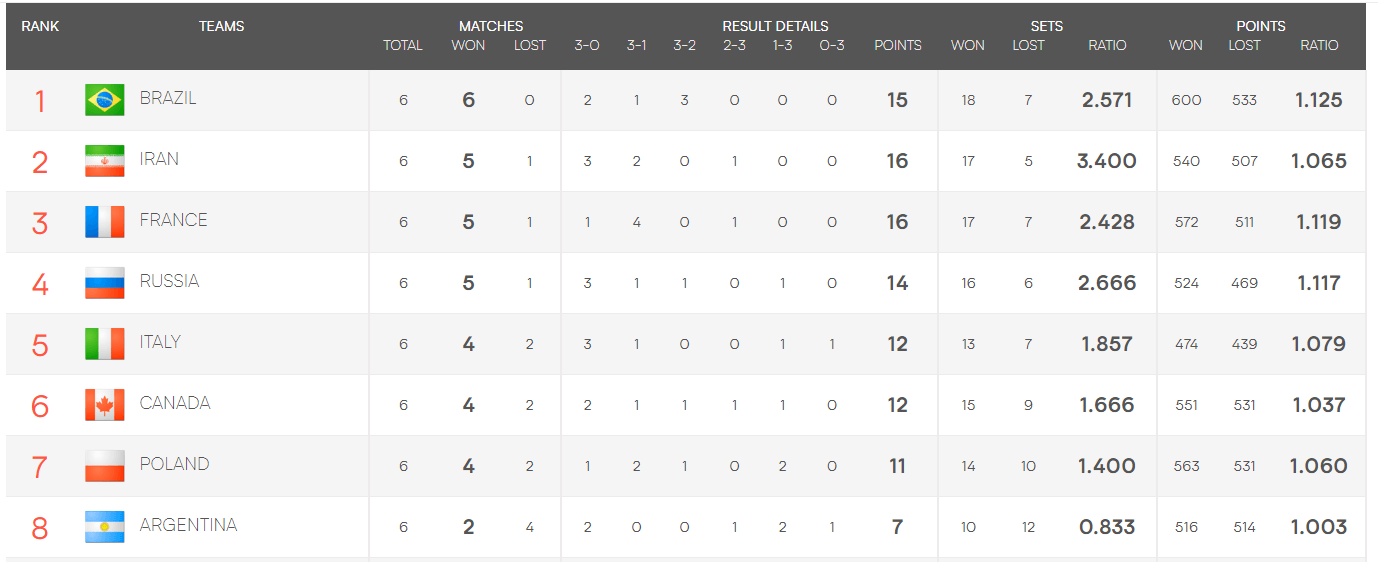Screen dimensions: 1378x562
Task: Click the MATCHES WON column header
Action: pyautogui.click(x=468, y=45)
